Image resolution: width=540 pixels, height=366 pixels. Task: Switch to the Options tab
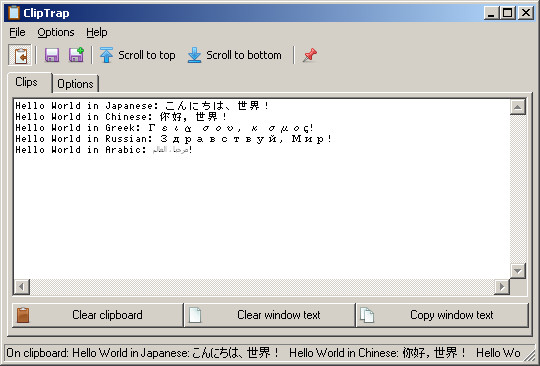75,84
